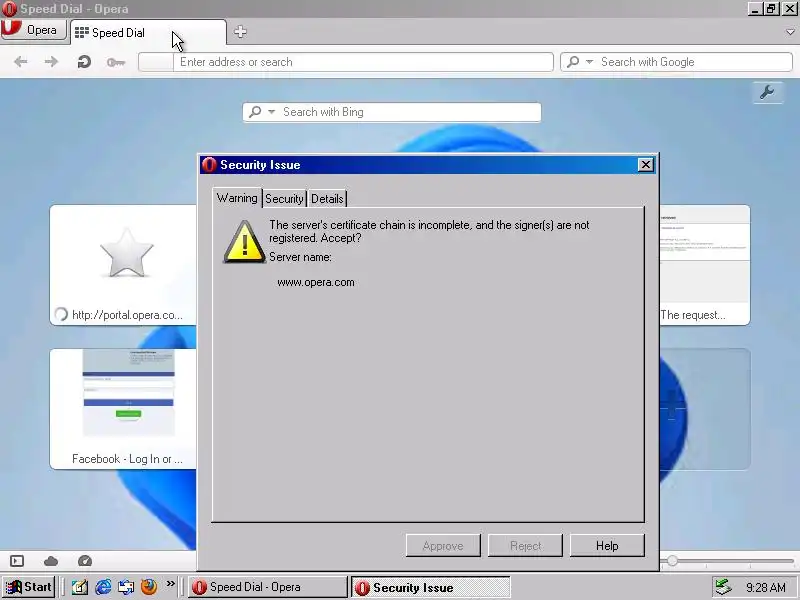
Task: Go forward with the Forward arrow
Action: (51, 62)
